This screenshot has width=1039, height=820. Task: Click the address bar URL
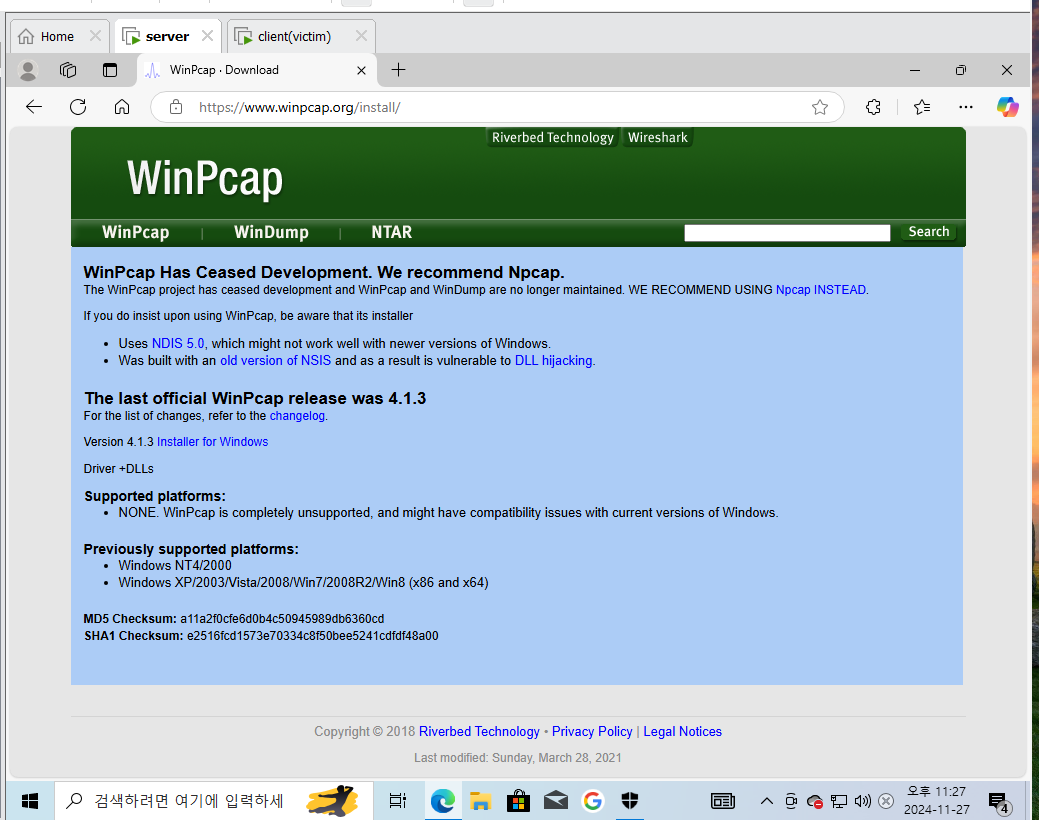tap(300, 107)
